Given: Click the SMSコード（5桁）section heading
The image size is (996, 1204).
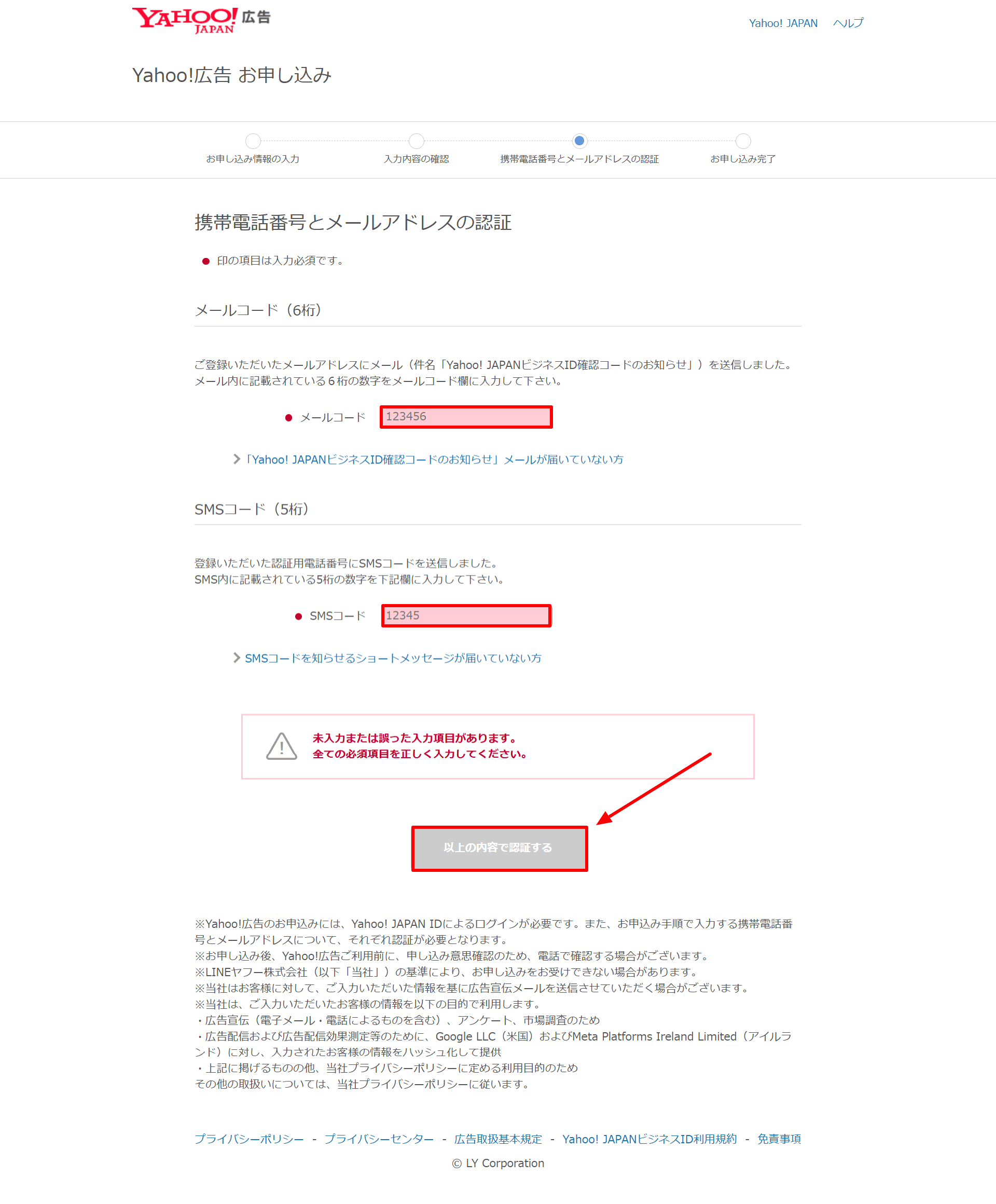Looking at the screenshot, I should [252, 509].
